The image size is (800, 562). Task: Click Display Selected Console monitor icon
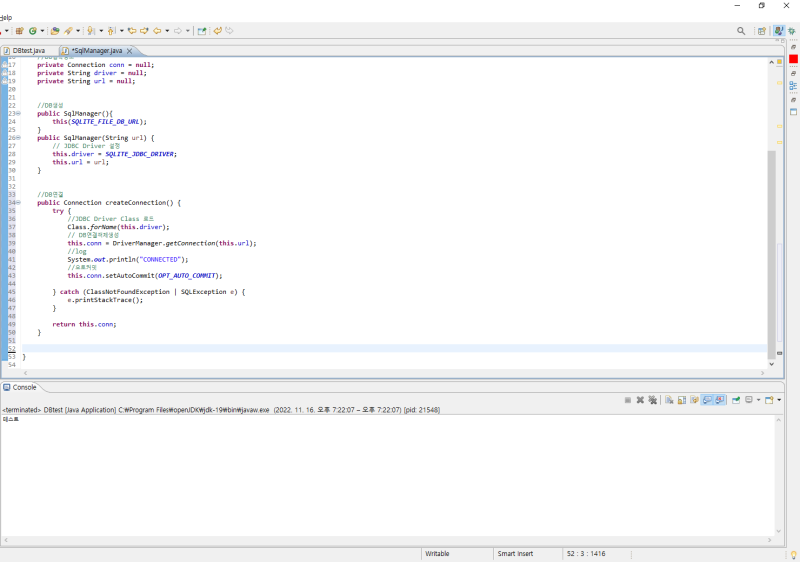749,400
